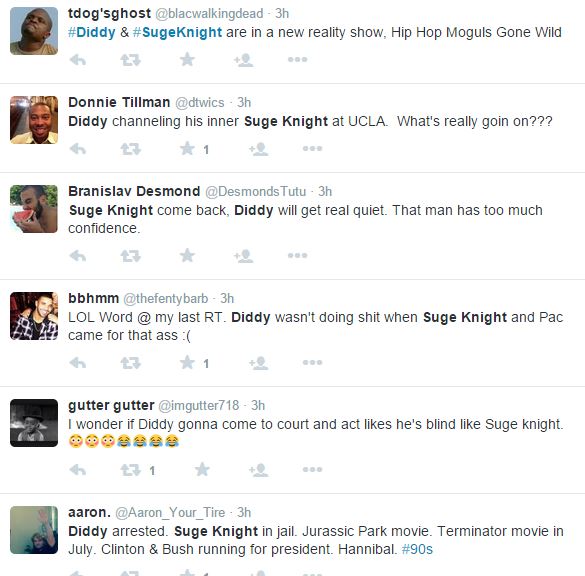This screenshot has width=585, height=576.
Task: Retweet gutter gutter's tweet
Action: (130, 470)
